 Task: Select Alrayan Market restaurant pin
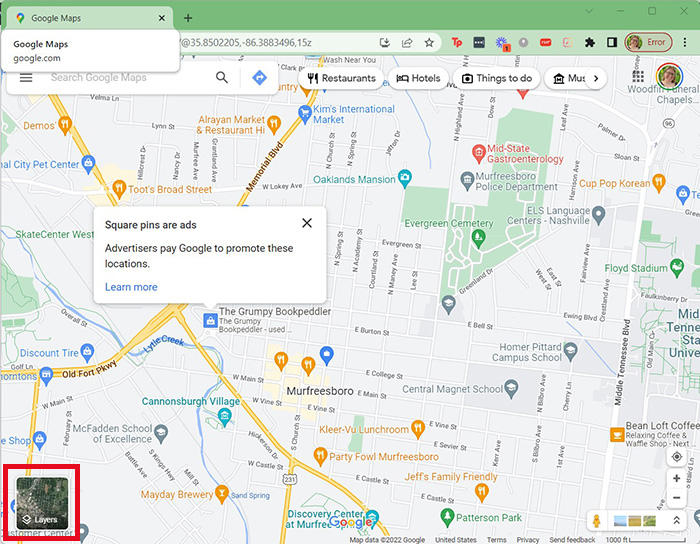coord(274,125)
